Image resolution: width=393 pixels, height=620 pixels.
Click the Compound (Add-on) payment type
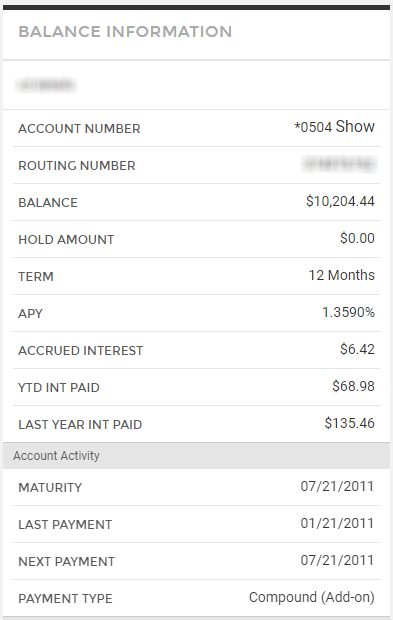(312, 597)
